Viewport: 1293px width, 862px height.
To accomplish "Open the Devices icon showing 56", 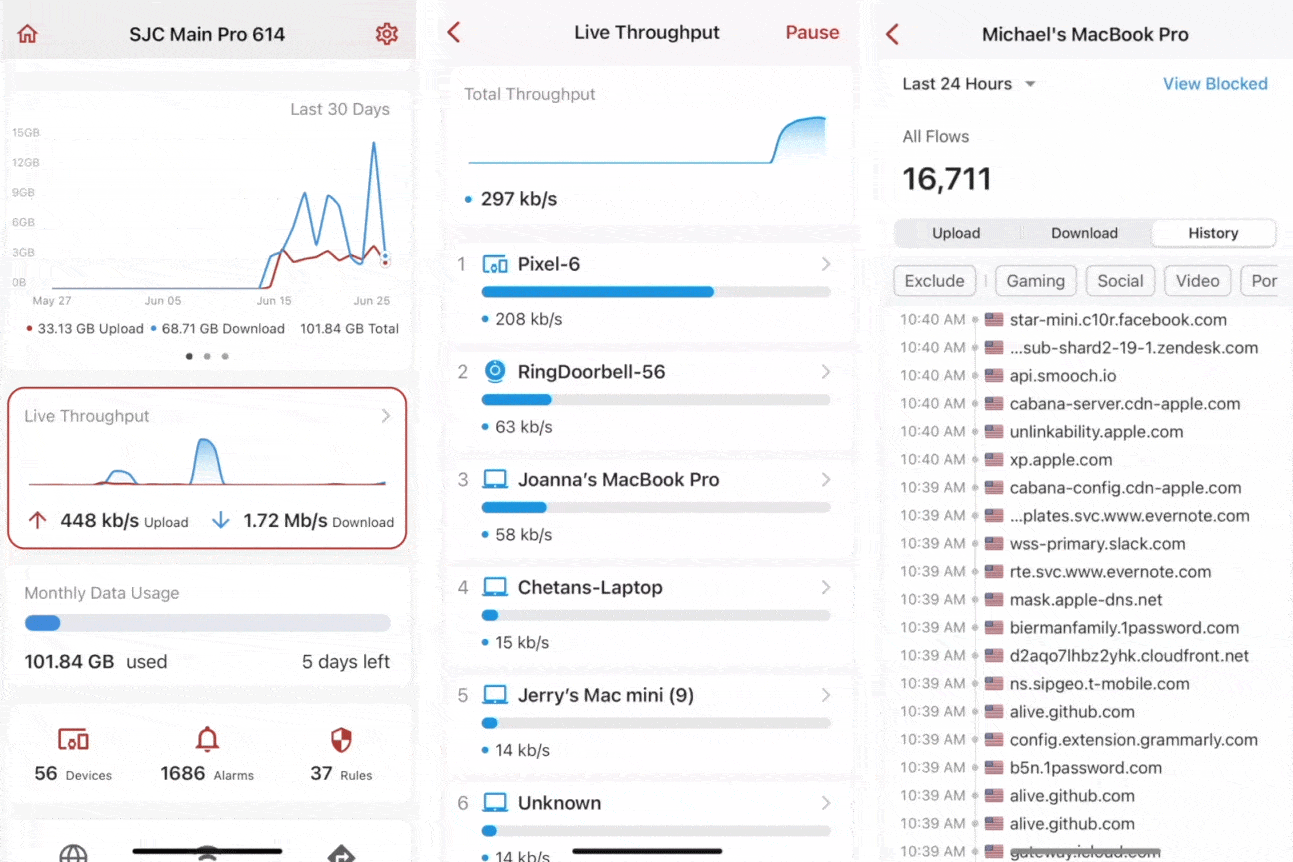I will click(x=74, y=741).
